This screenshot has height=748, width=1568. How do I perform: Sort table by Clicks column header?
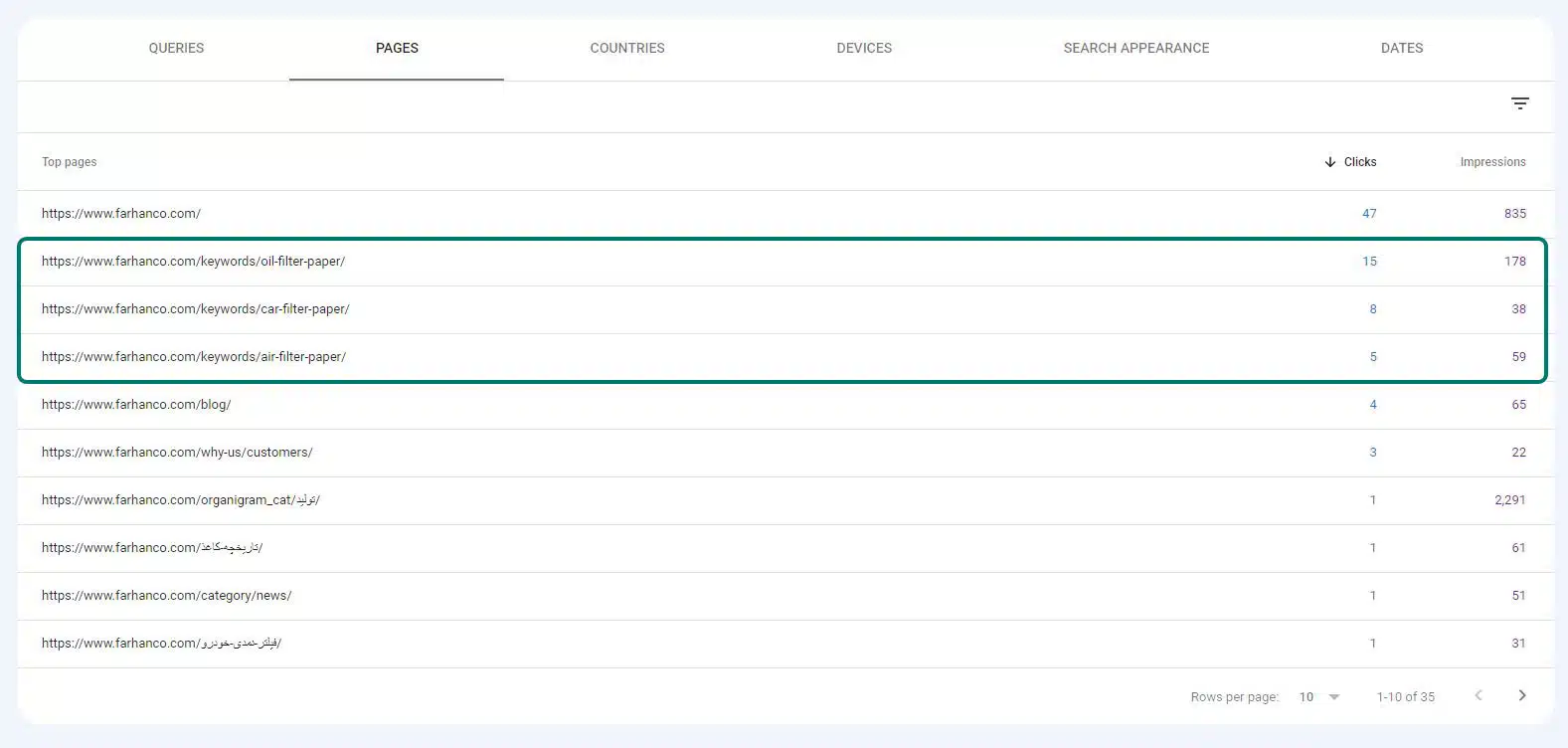1359,162
